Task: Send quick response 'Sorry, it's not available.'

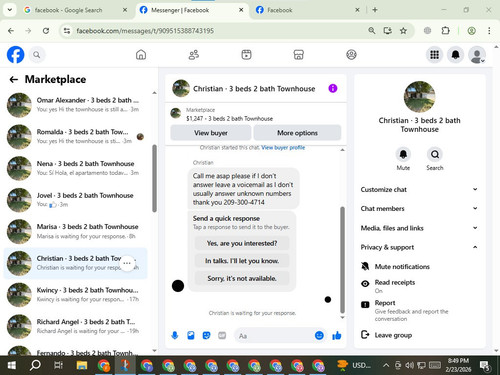Action: pyautogui.click(x=242, y=278)
